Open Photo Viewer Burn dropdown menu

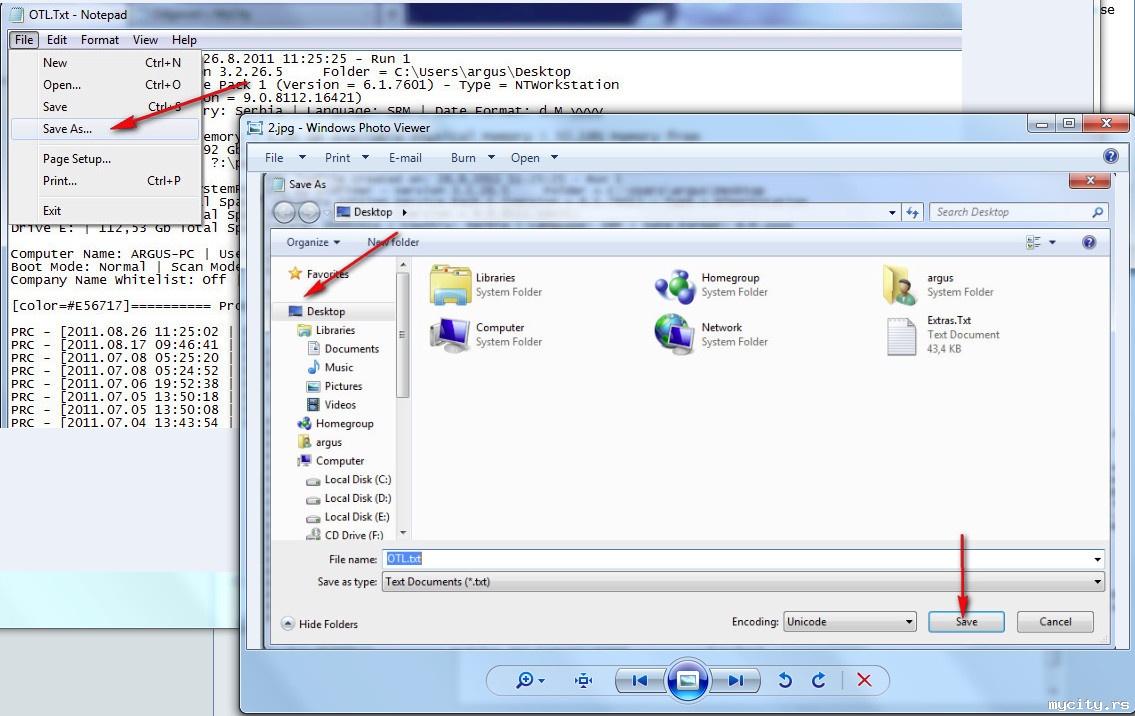point(472,158)
